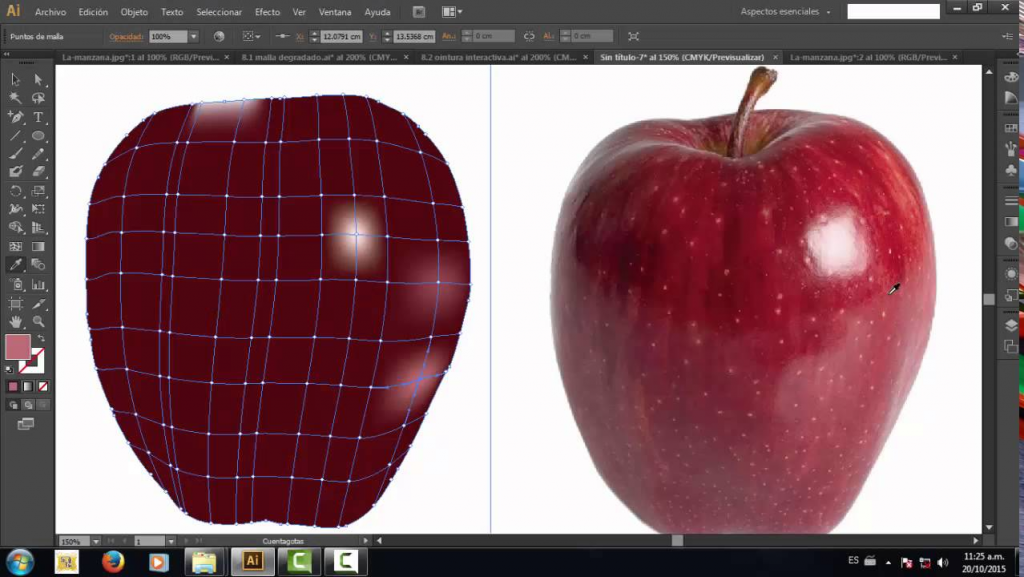Open the Efecto menu

[267, 12]
